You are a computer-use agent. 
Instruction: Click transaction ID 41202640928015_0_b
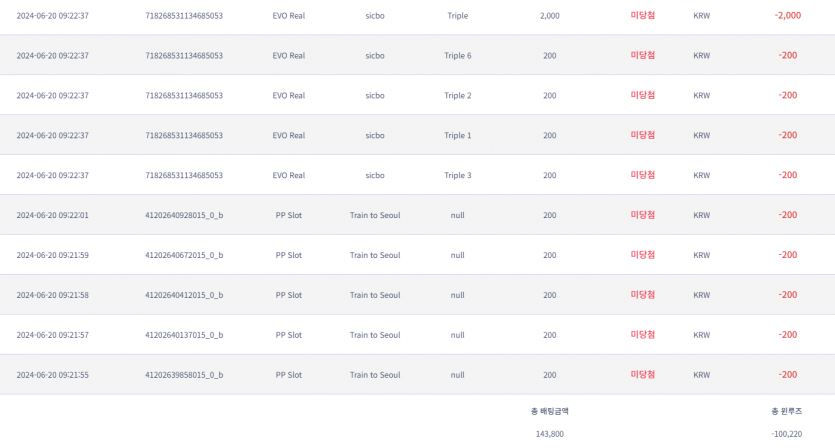(184, 215)
